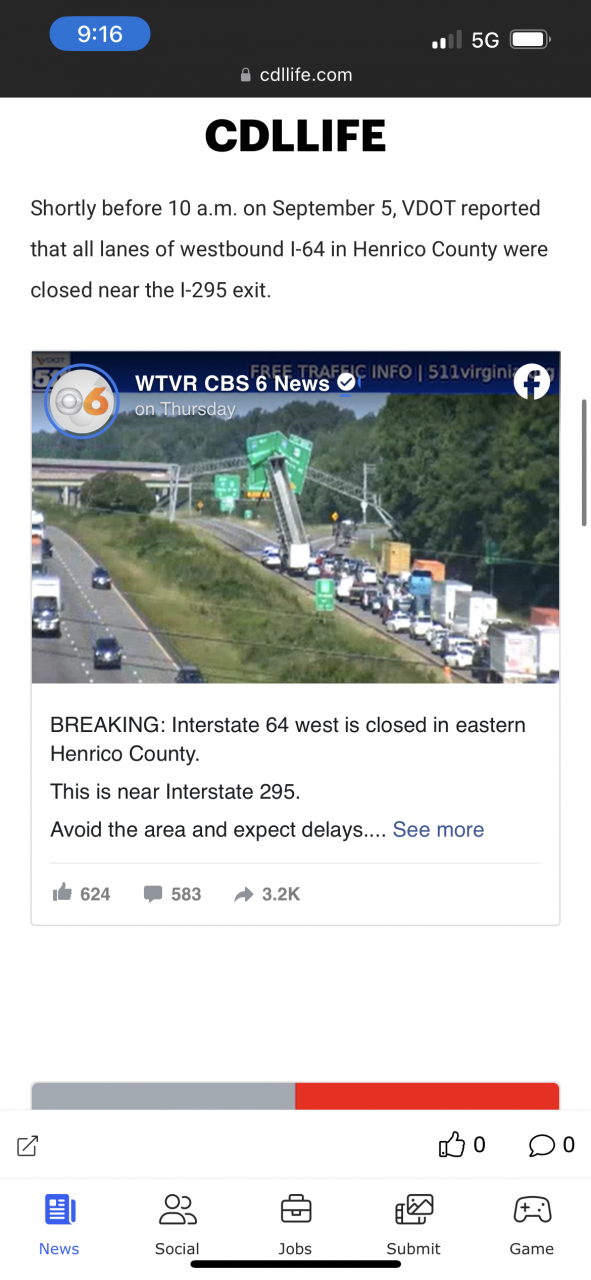Open the Social tab

click(177, 1225)
